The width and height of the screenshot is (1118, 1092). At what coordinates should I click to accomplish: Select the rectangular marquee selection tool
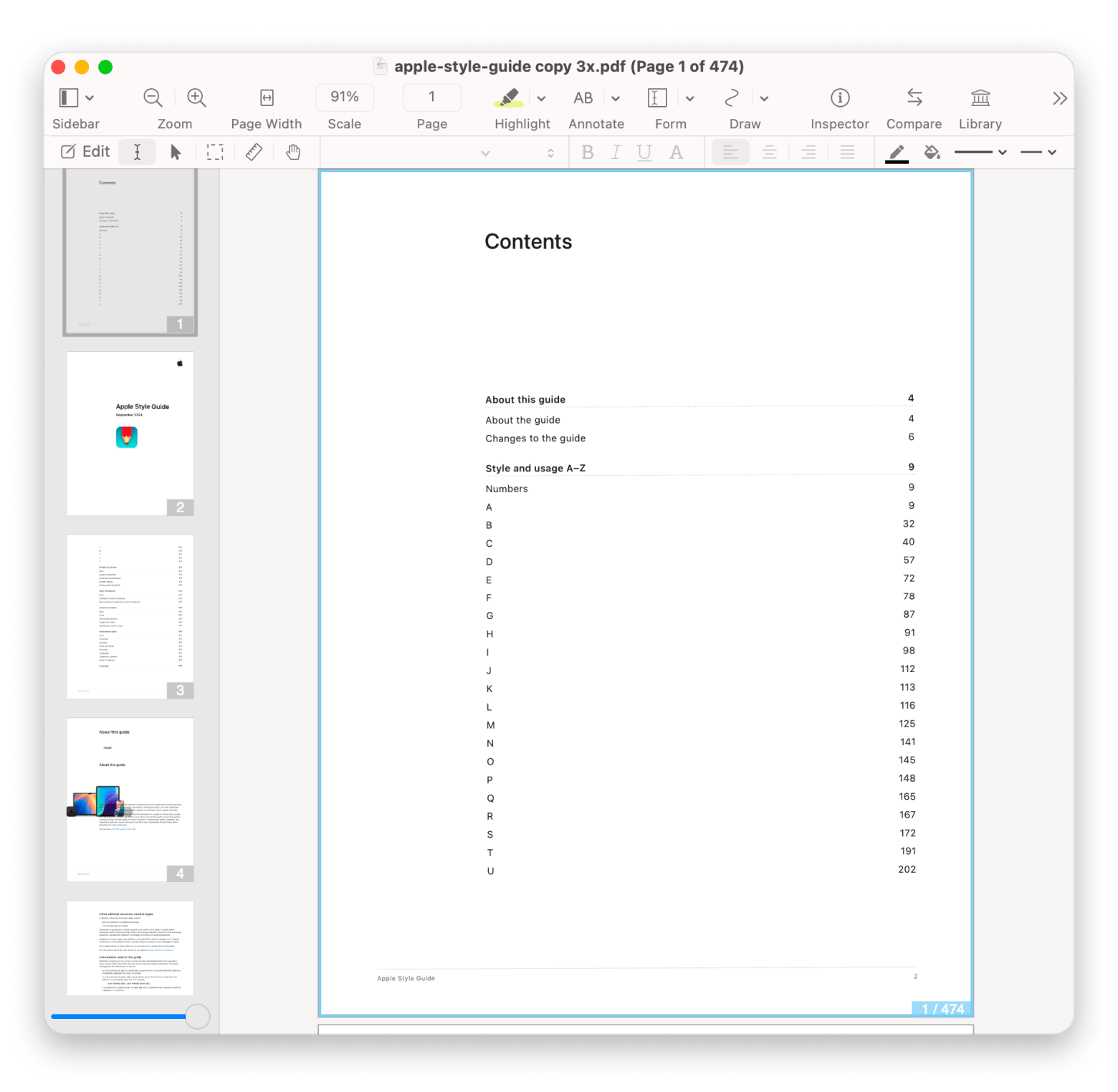pos(215,152)
